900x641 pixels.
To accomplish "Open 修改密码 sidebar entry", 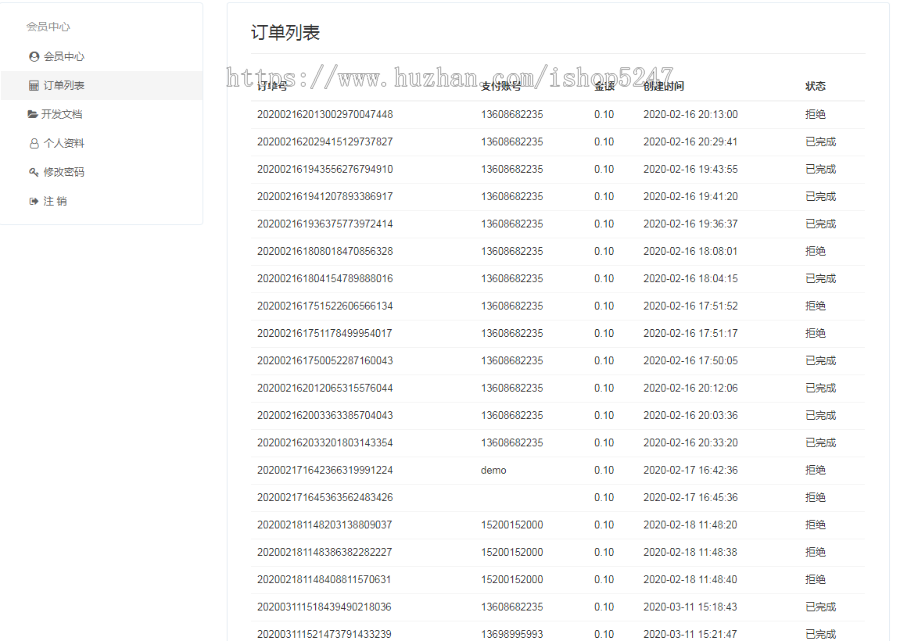I will point(64,172).
